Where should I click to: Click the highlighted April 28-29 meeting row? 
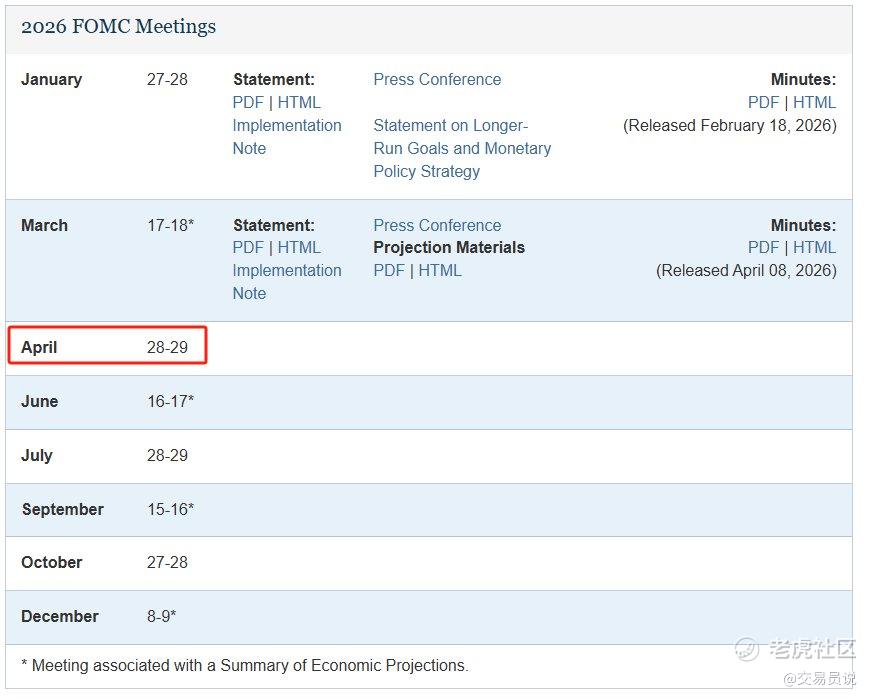coord(107,346)
